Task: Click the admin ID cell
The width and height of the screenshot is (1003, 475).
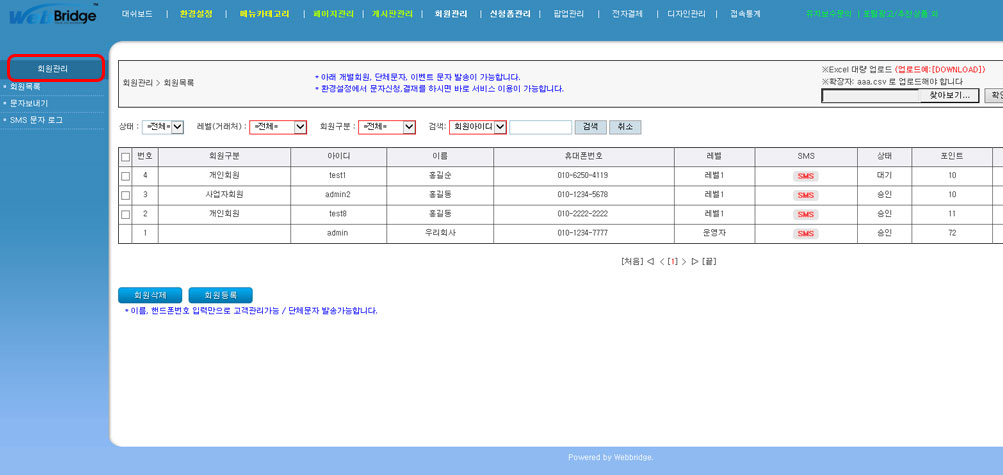Action: [x=337, y=233]
